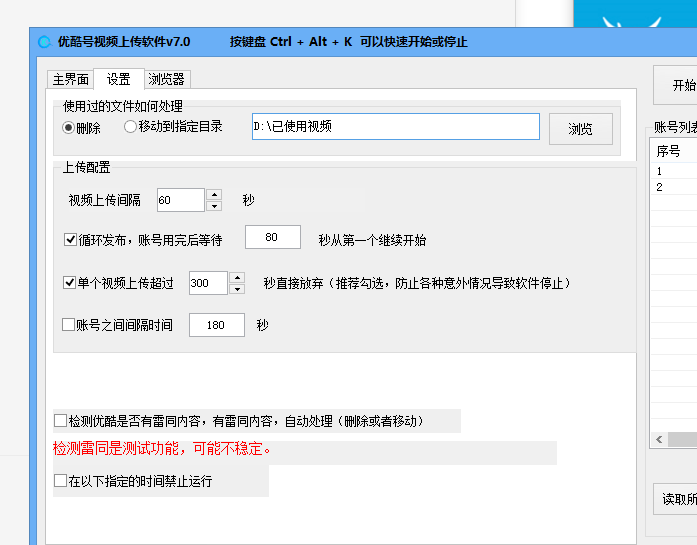Enable 检测优酷是否有雷同内容 checkbox
Screen dimensions: 697x545
[60, 421]
